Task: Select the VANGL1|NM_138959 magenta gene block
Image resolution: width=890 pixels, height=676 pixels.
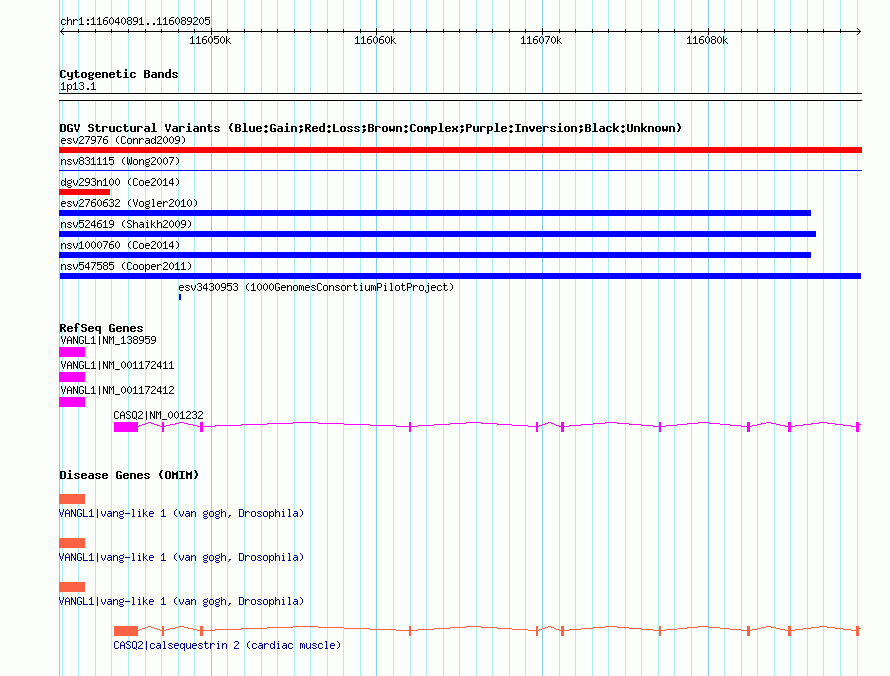Action: tap(72, 352)
